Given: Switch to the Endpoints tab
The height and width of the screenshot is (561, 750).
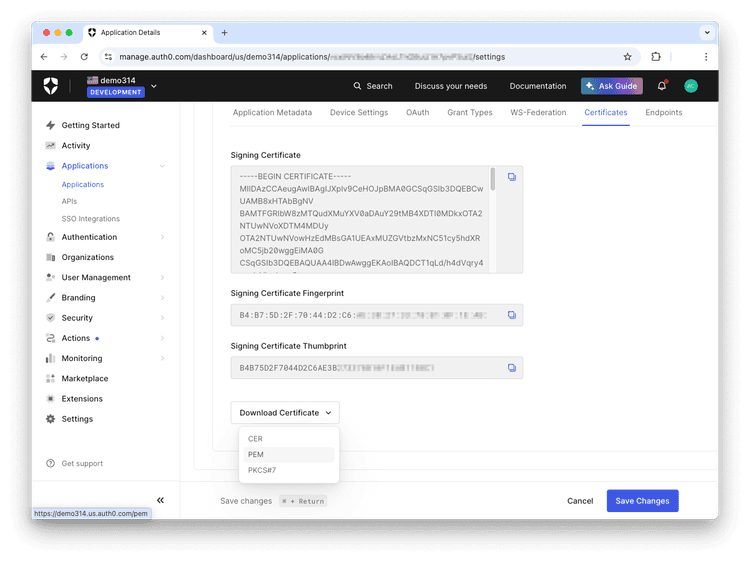Looking at the screenshot, I should (663, 113).
